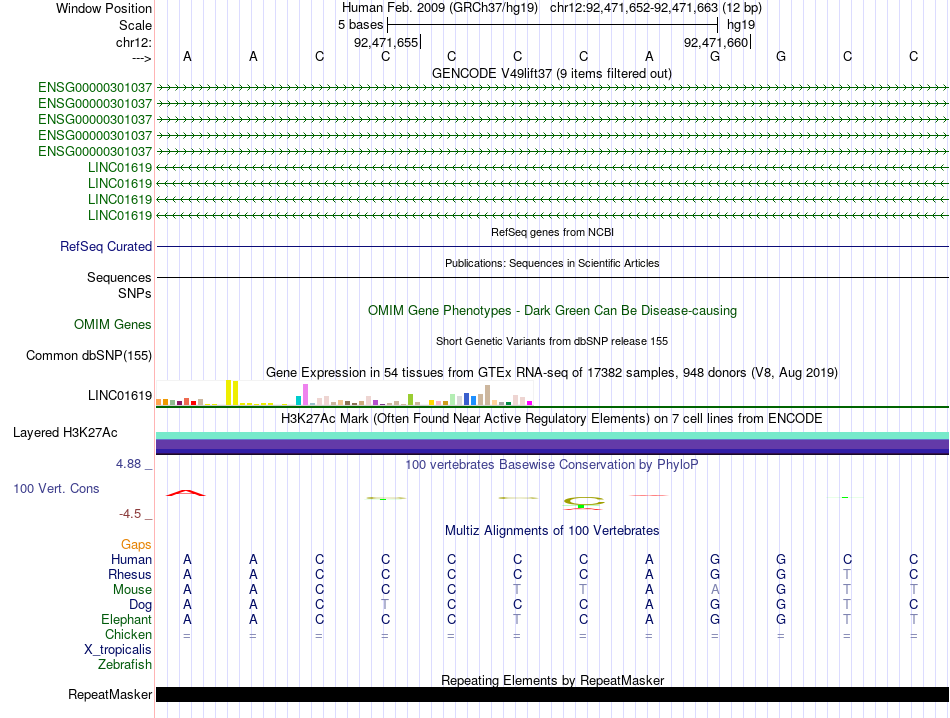This screenshot has height=718, width=950.
Task: Click the 5 bases scale bar label
Action: [x=360, y=25]
